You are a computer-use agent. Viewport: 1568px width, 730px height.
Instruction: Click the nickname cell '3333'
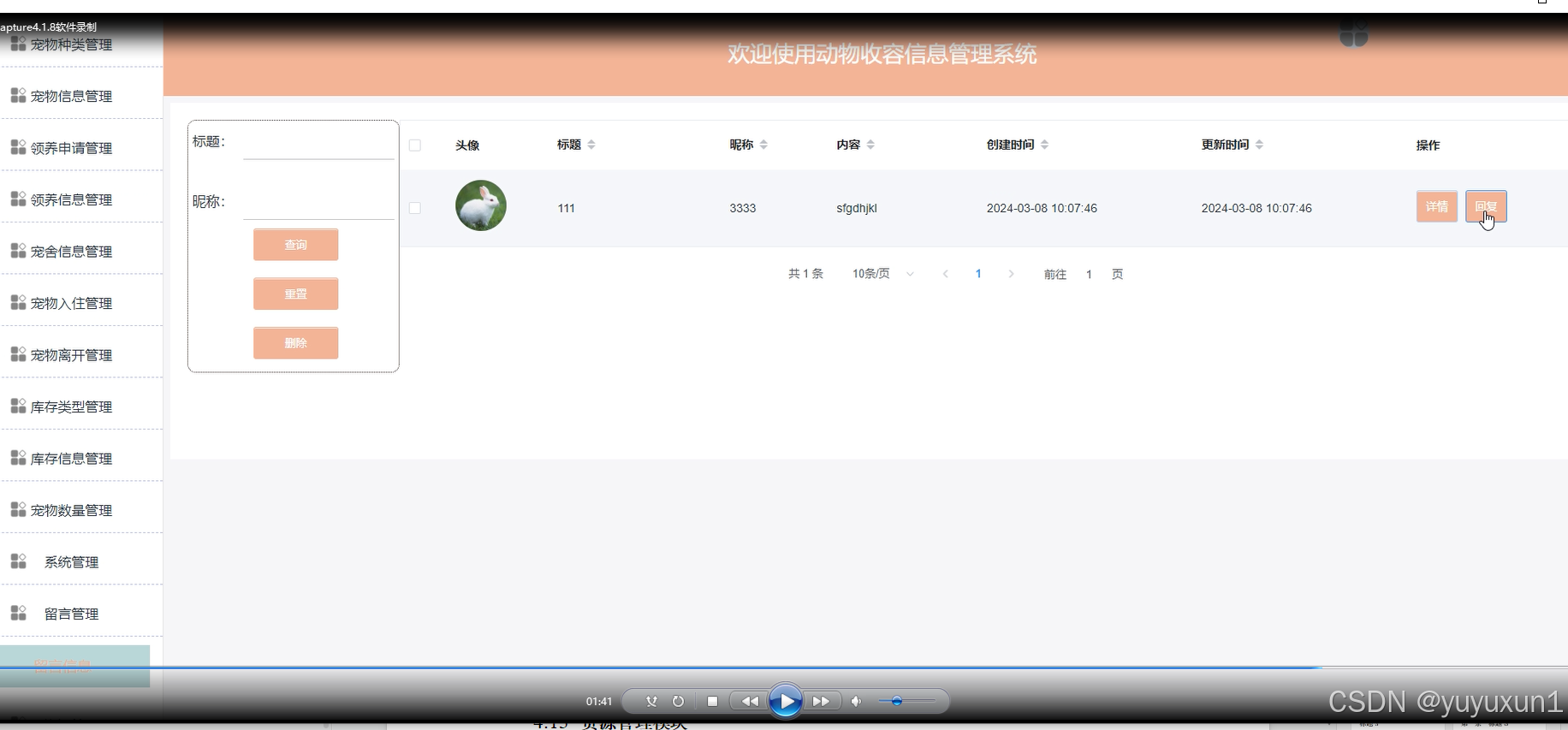tap(743, 208)
